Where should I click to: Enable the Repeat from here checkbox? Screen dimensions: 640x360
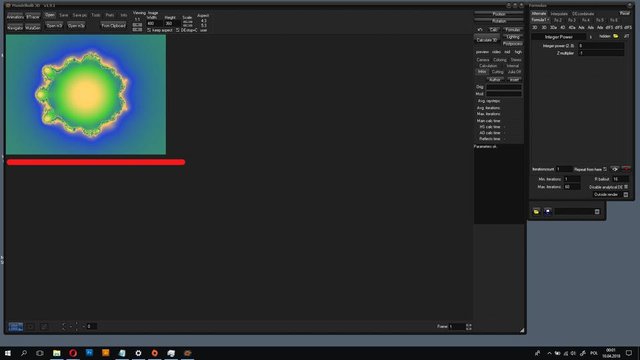click(605, 169)
